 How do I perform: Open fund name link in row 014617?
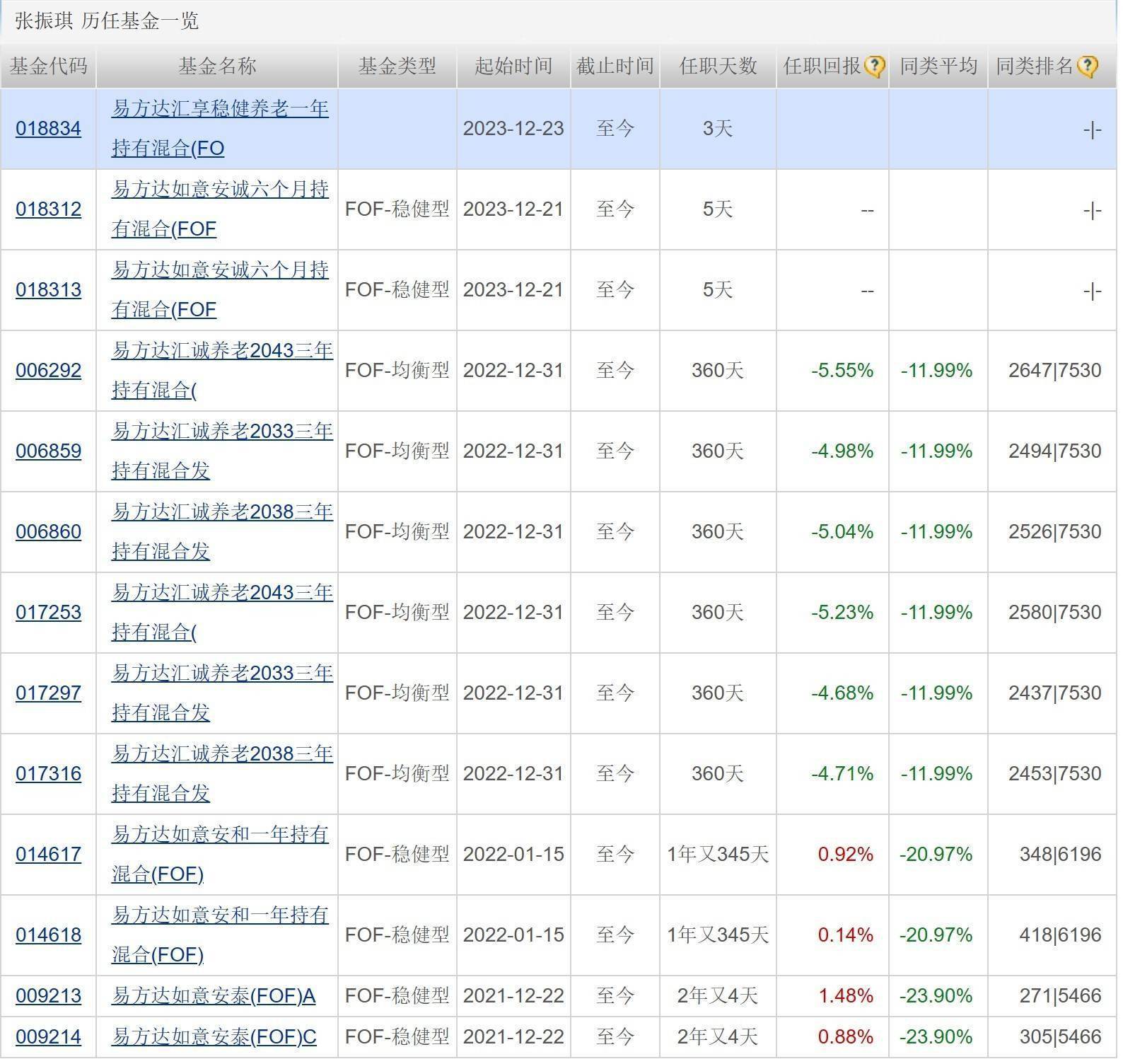220,855
